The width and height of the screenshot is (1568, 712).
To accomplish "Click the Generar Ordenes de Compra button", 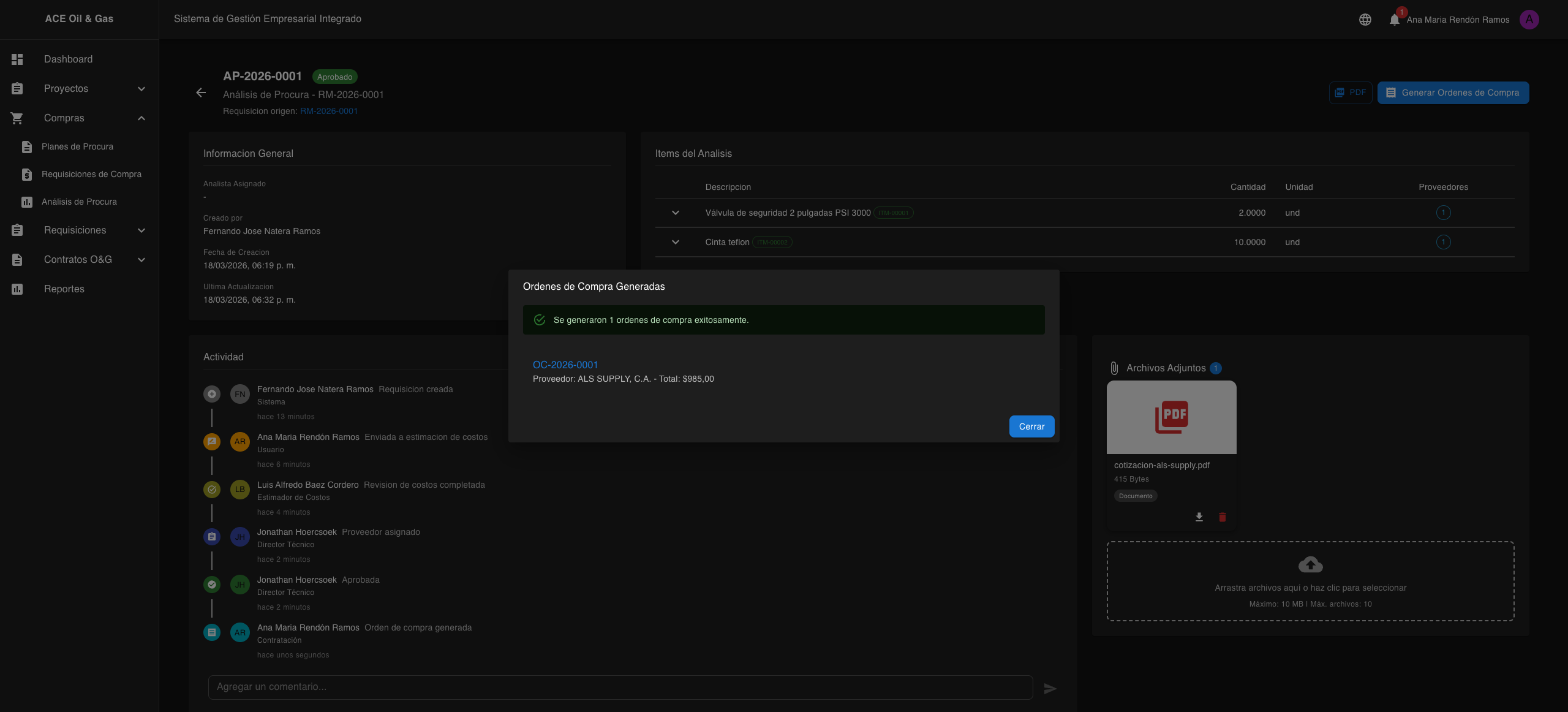I will coord(1453,93).
